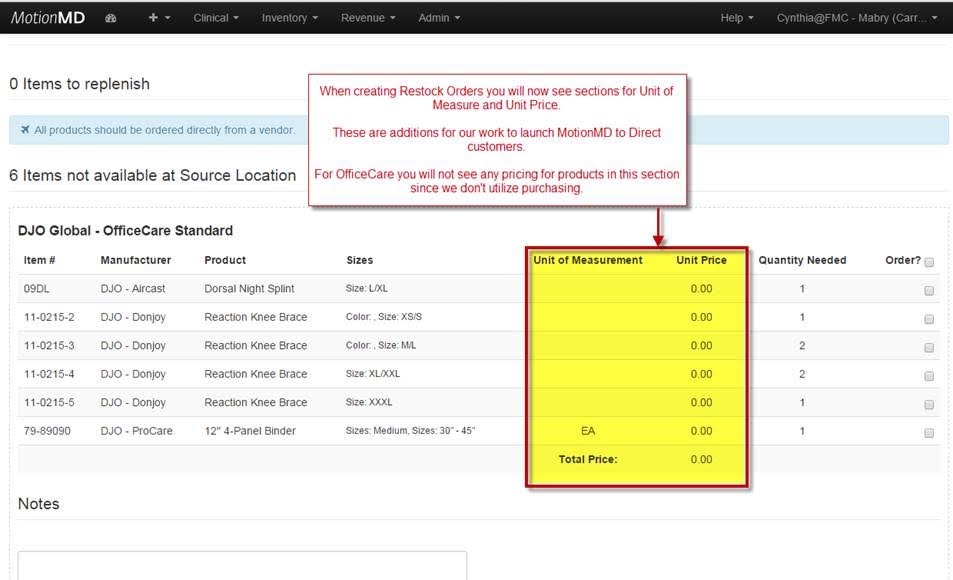The image size is (953, 580).
Task: Click the Item # column header
Action: tap(40, 260)
